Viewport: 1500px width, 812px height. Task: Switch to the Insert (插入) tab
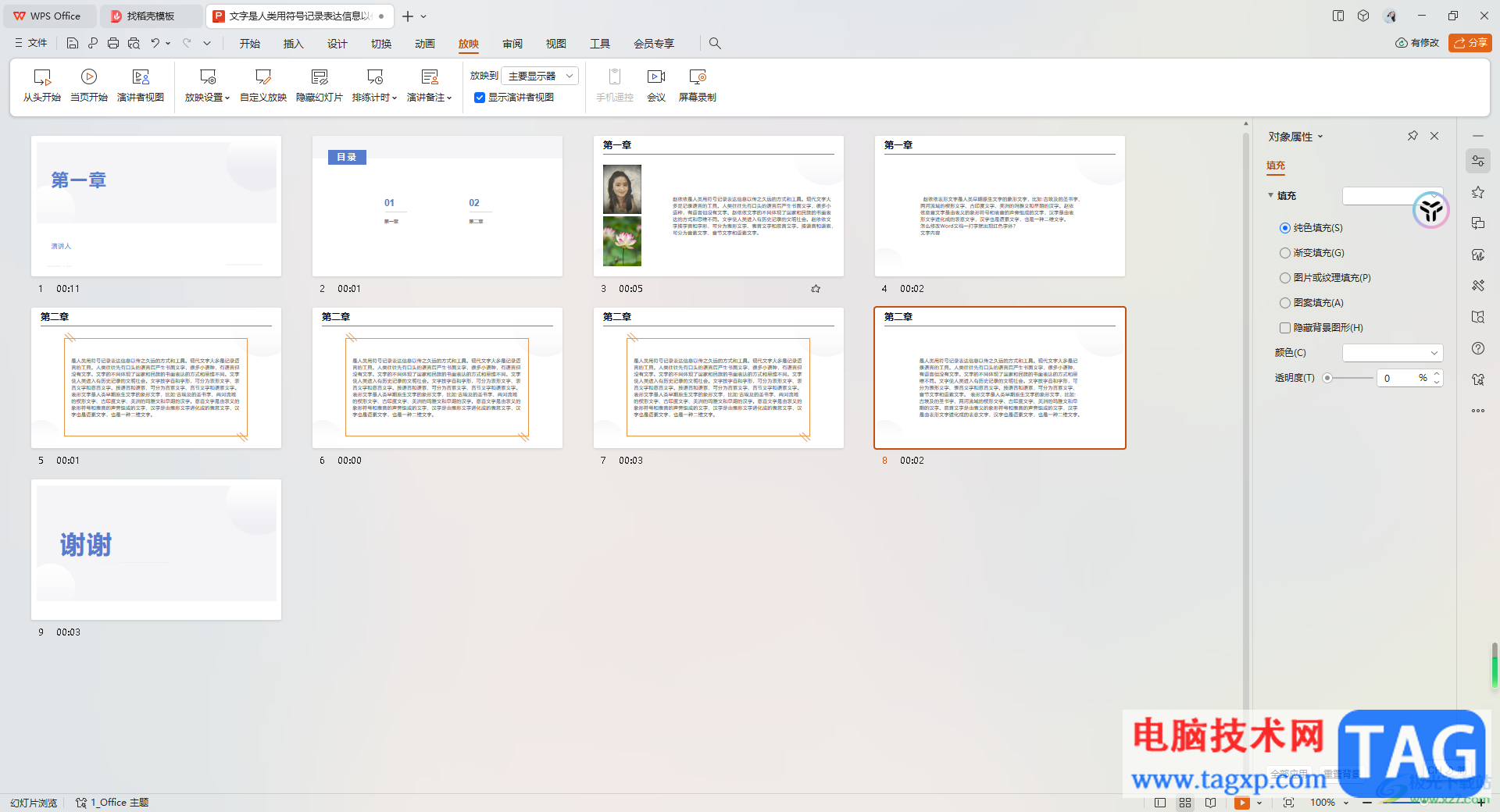(294, 44)
